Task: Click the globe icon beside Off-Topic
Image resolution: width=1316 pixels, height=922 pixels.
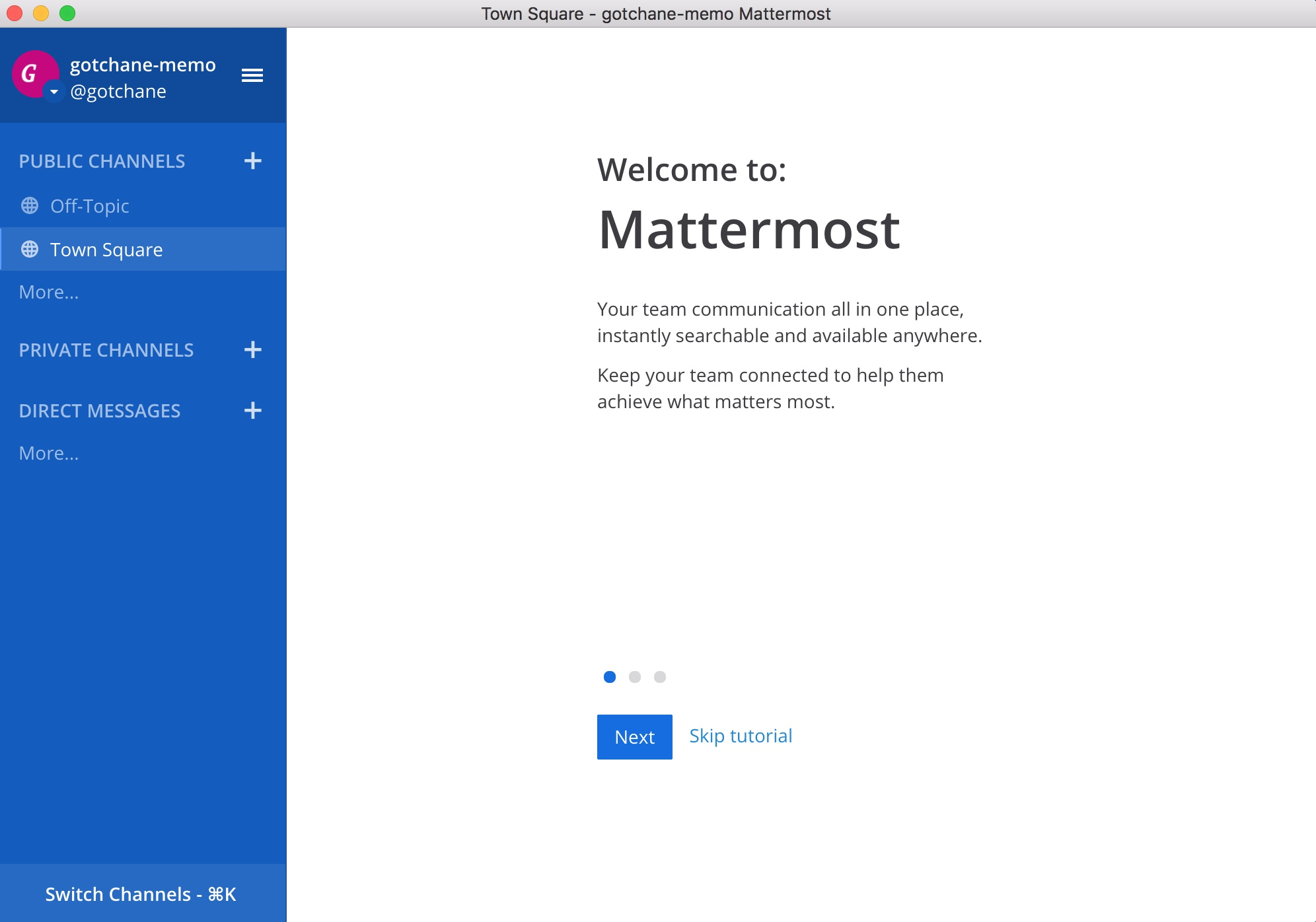Action: tap(30, 206)
